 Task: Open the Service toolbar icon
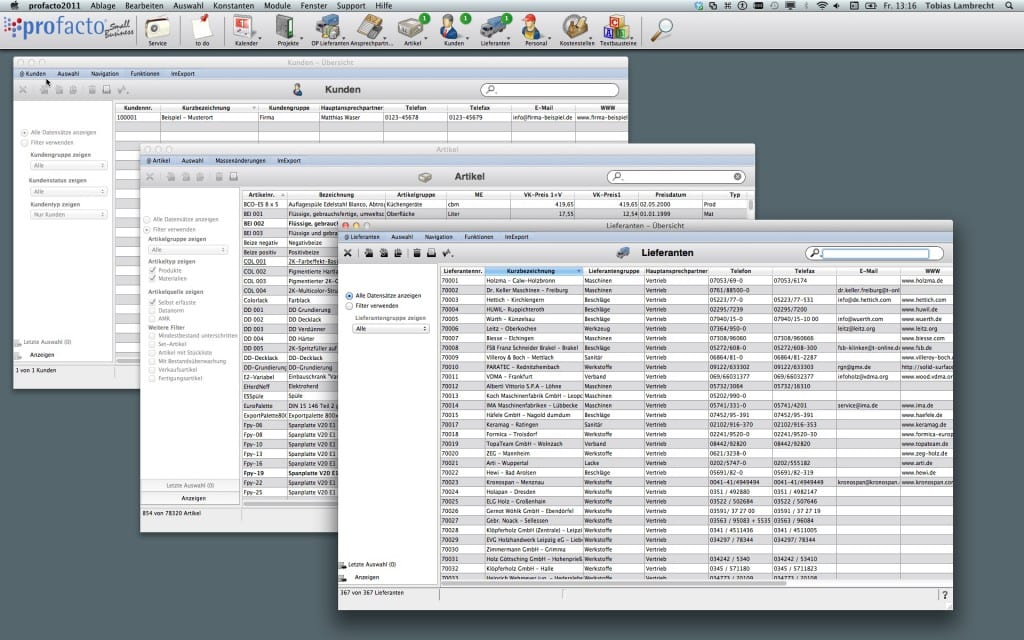157,30
